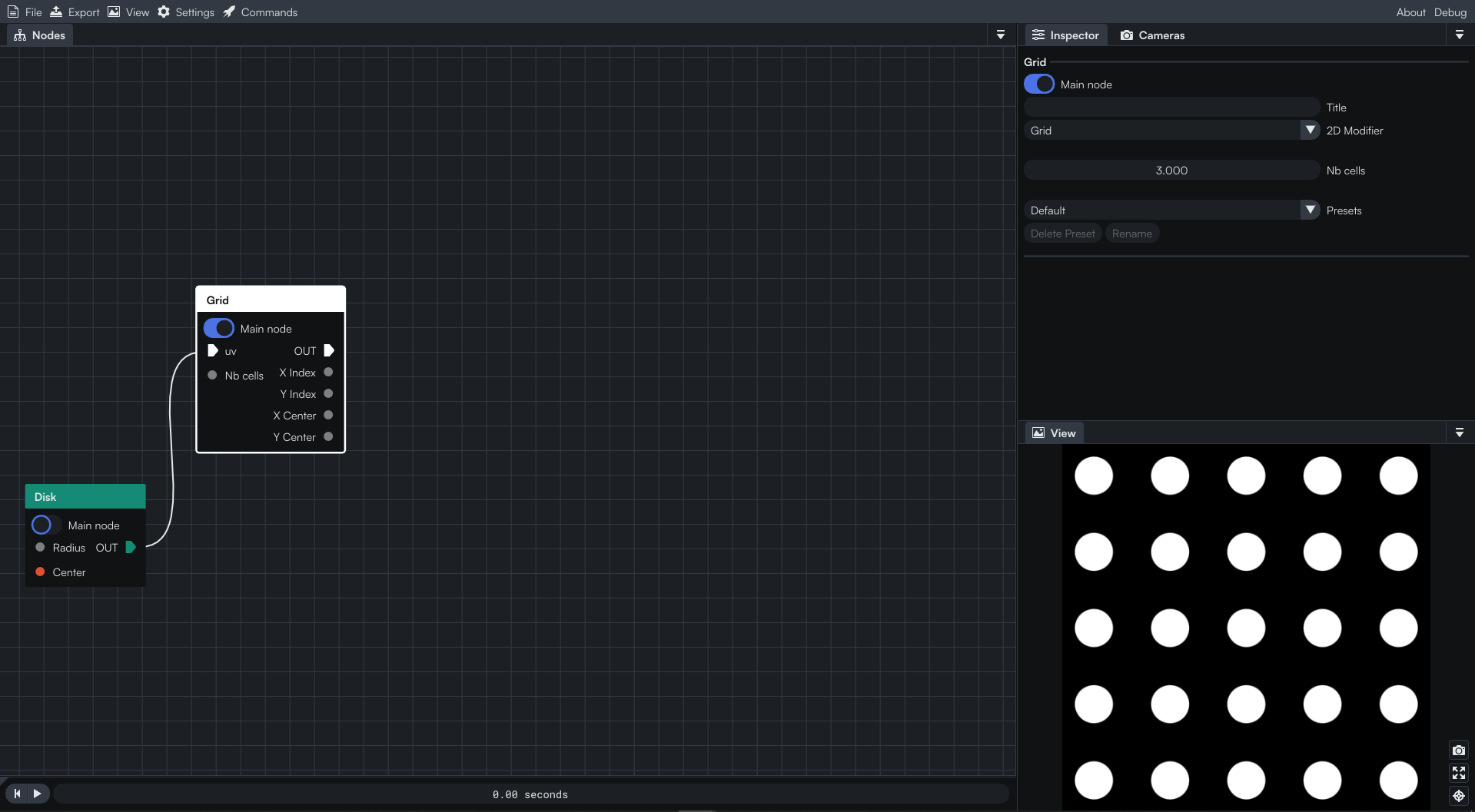Click the timeline at 0.00 seconds
This screenshot has width=1475, height=812.
pos(530,794)
